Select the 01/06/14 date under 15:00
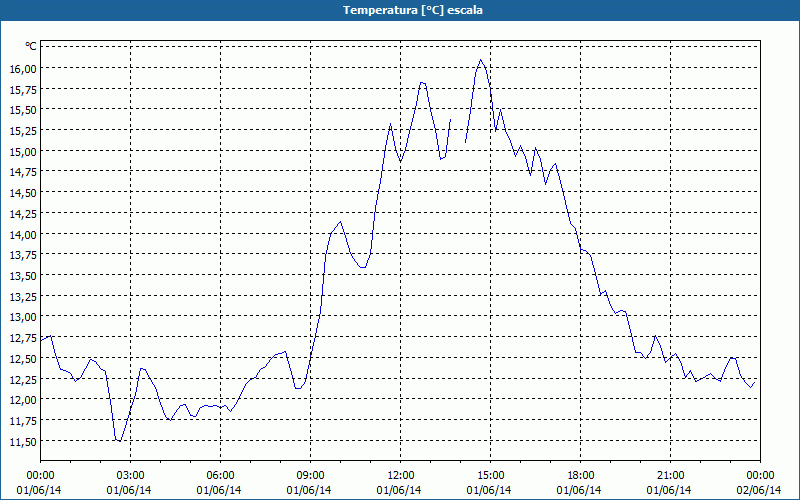 click(489, 490)
